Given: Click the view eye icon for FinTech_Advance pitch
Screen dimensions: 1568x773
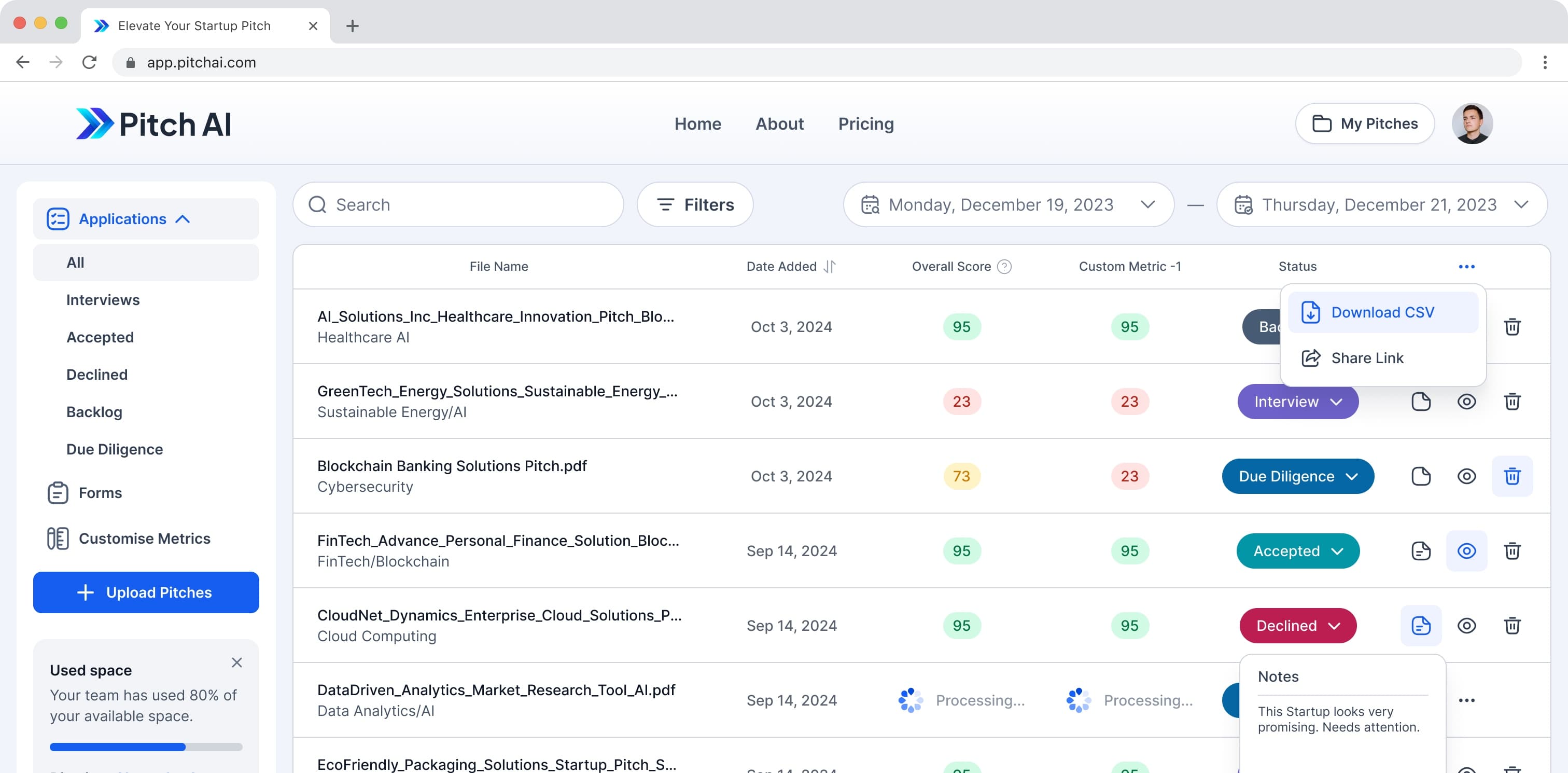Looking at the screenshot, I should click(1466, 551).
